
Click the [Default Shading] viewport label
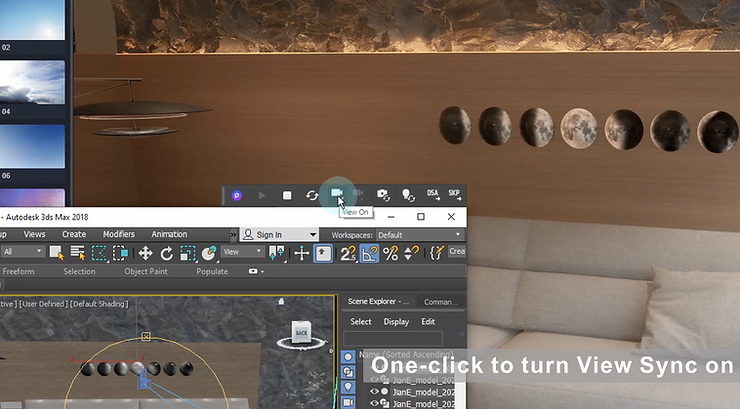click(99, 304)
